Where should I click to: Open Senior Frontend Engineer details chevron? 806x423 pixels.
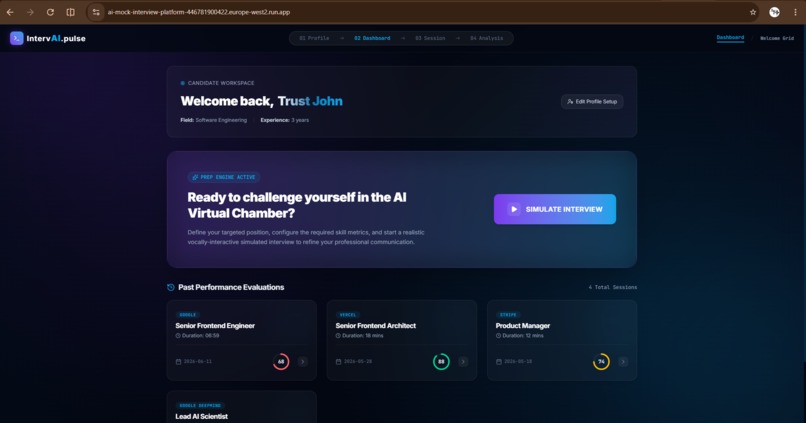click(x=302, y=362)
